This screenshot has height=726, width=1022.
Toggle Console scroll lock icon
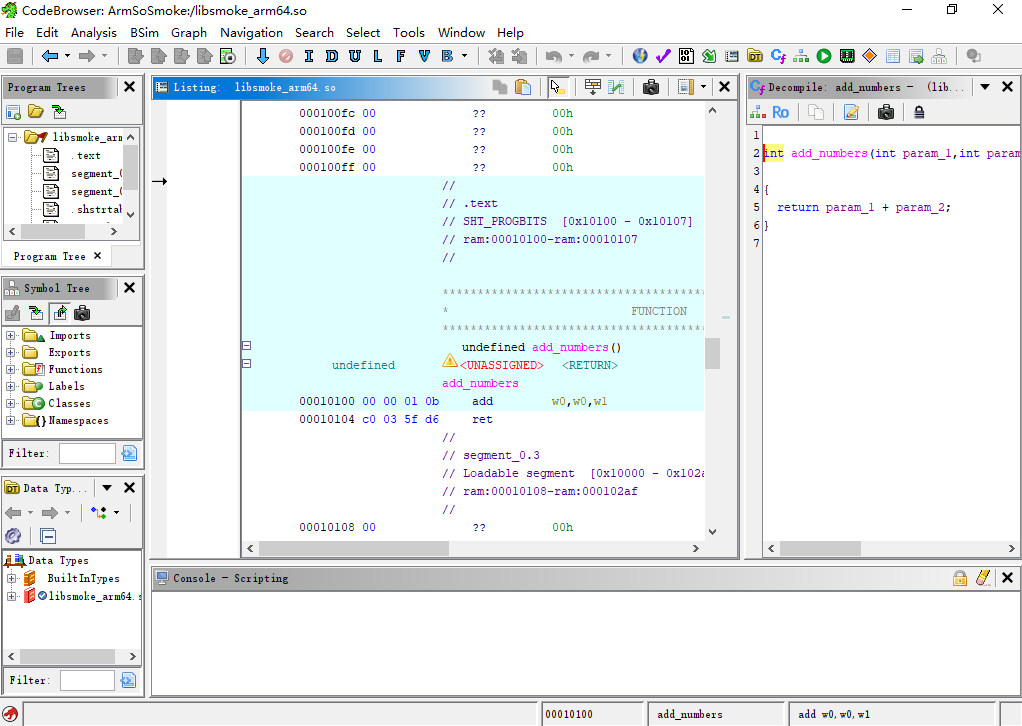coord(959,578)
